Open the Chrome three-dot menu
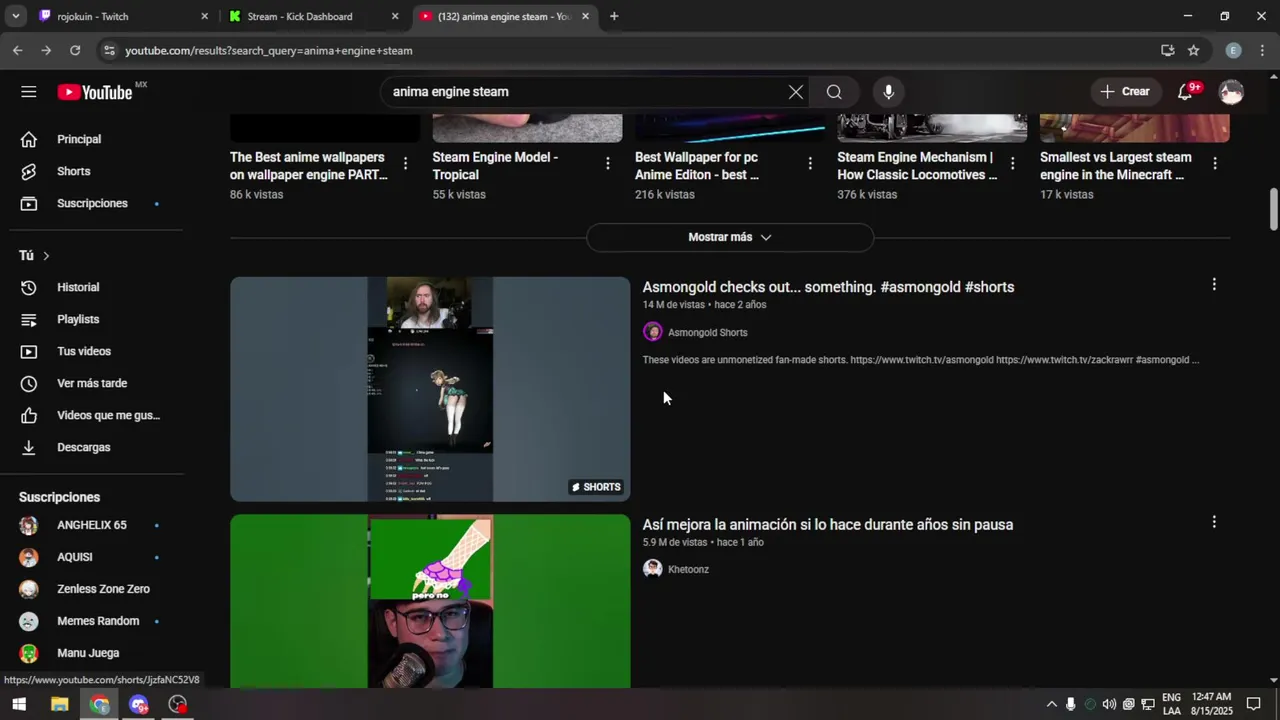This screenshot has width=1280, height=720. [1262, 50]
